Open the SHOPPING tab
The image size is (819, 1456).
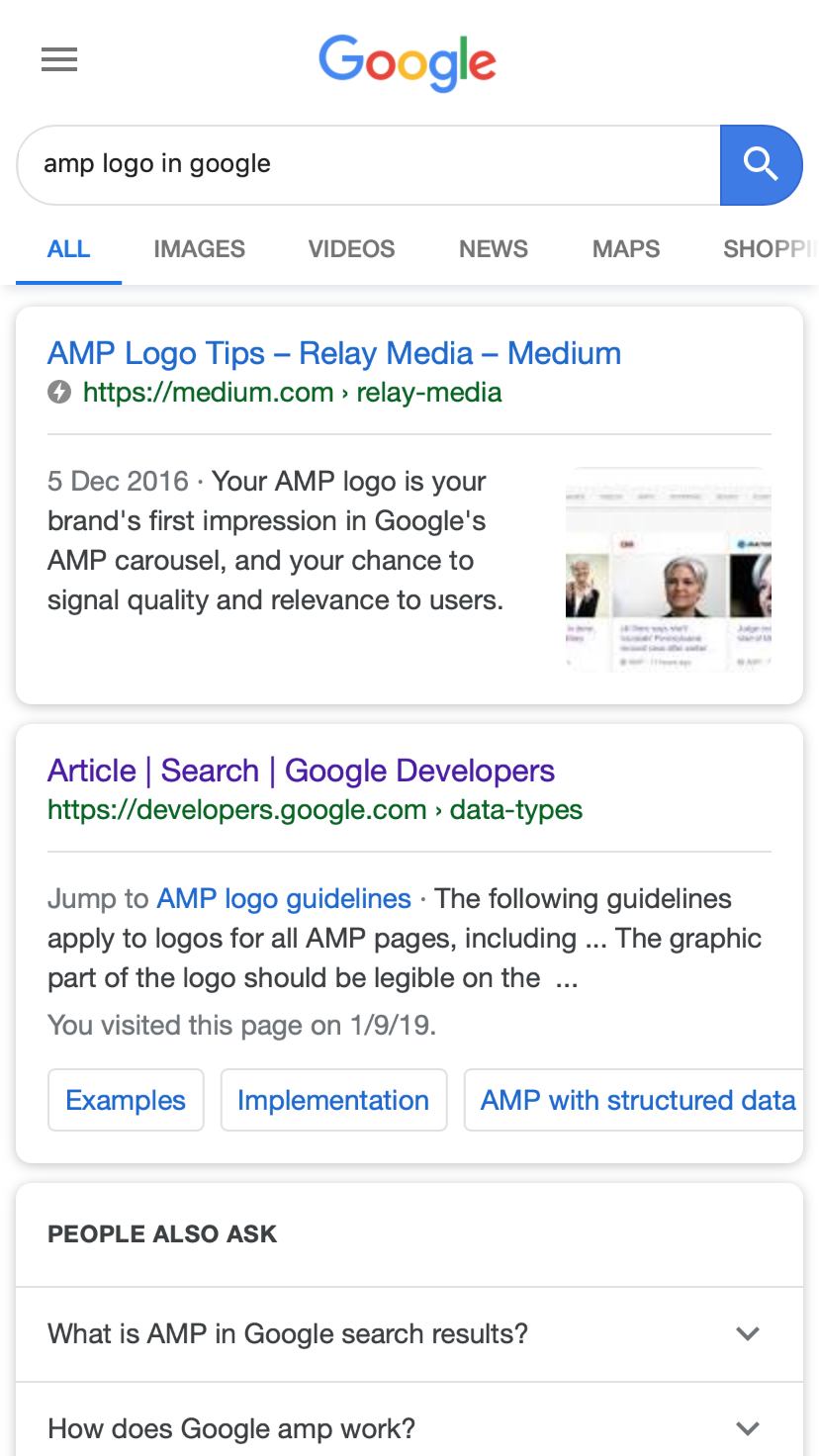coord(771,249)
